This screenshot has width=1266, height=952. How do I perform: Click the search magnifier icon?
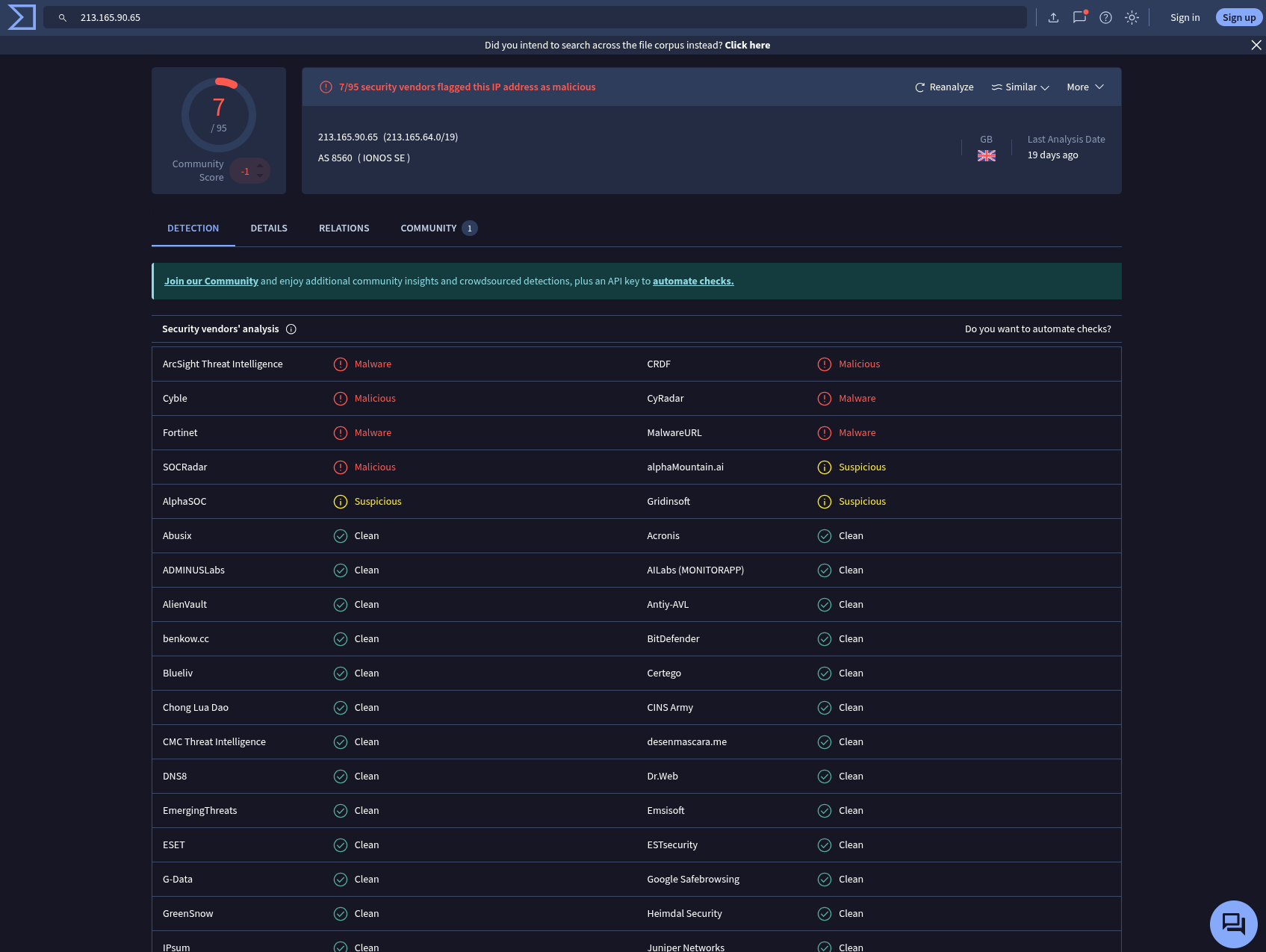coord(63,18)
